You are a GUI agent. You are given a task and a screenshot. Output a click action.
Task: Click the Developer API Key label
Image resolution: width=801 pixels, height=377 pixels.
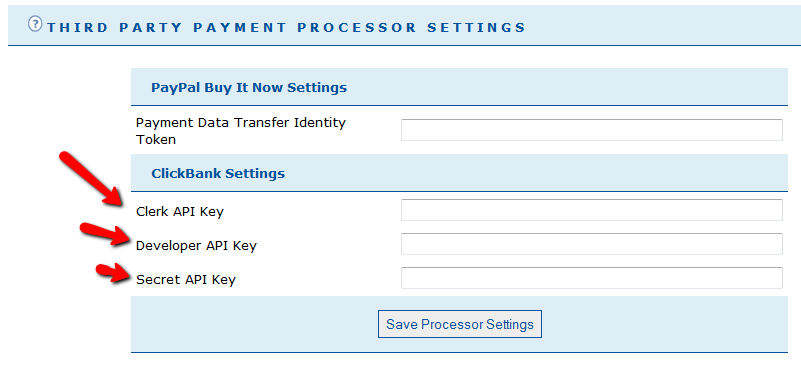click(x=196, y=246)
